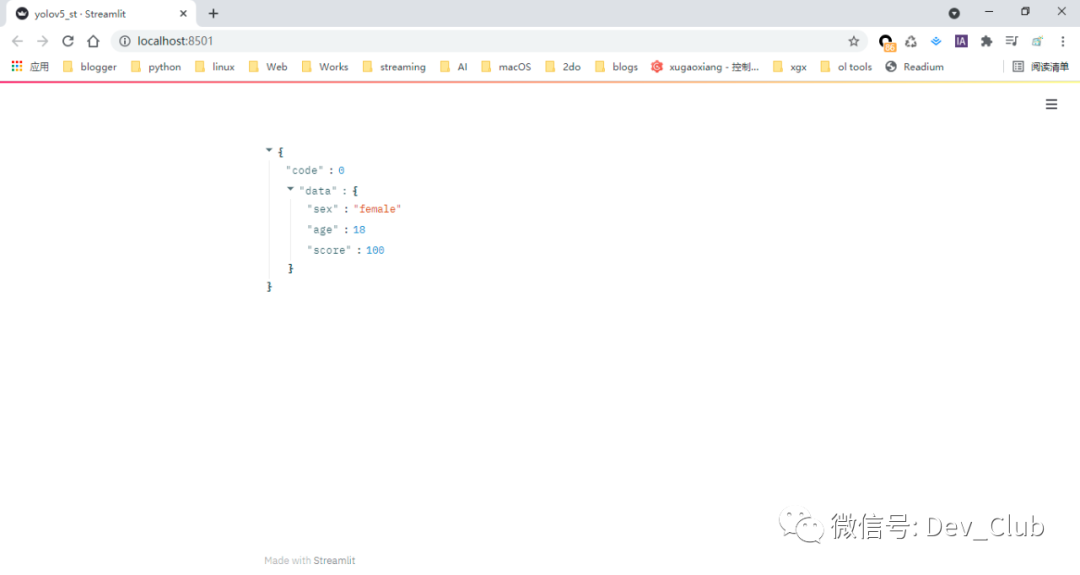Image resolution: width=1080 pixels, height=575 pixels.
Task: Open the python bookmark folder
Action: pos(156,67)
